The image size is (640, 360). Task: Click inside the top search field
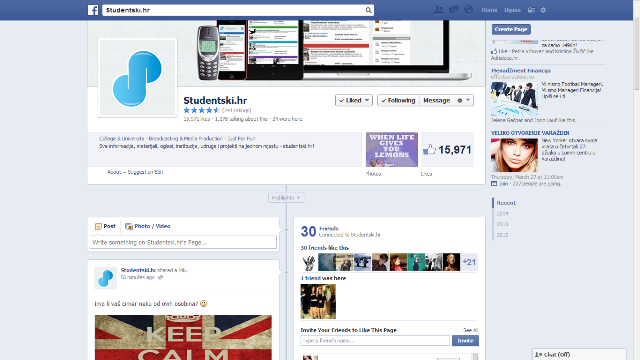coord(233,10)
